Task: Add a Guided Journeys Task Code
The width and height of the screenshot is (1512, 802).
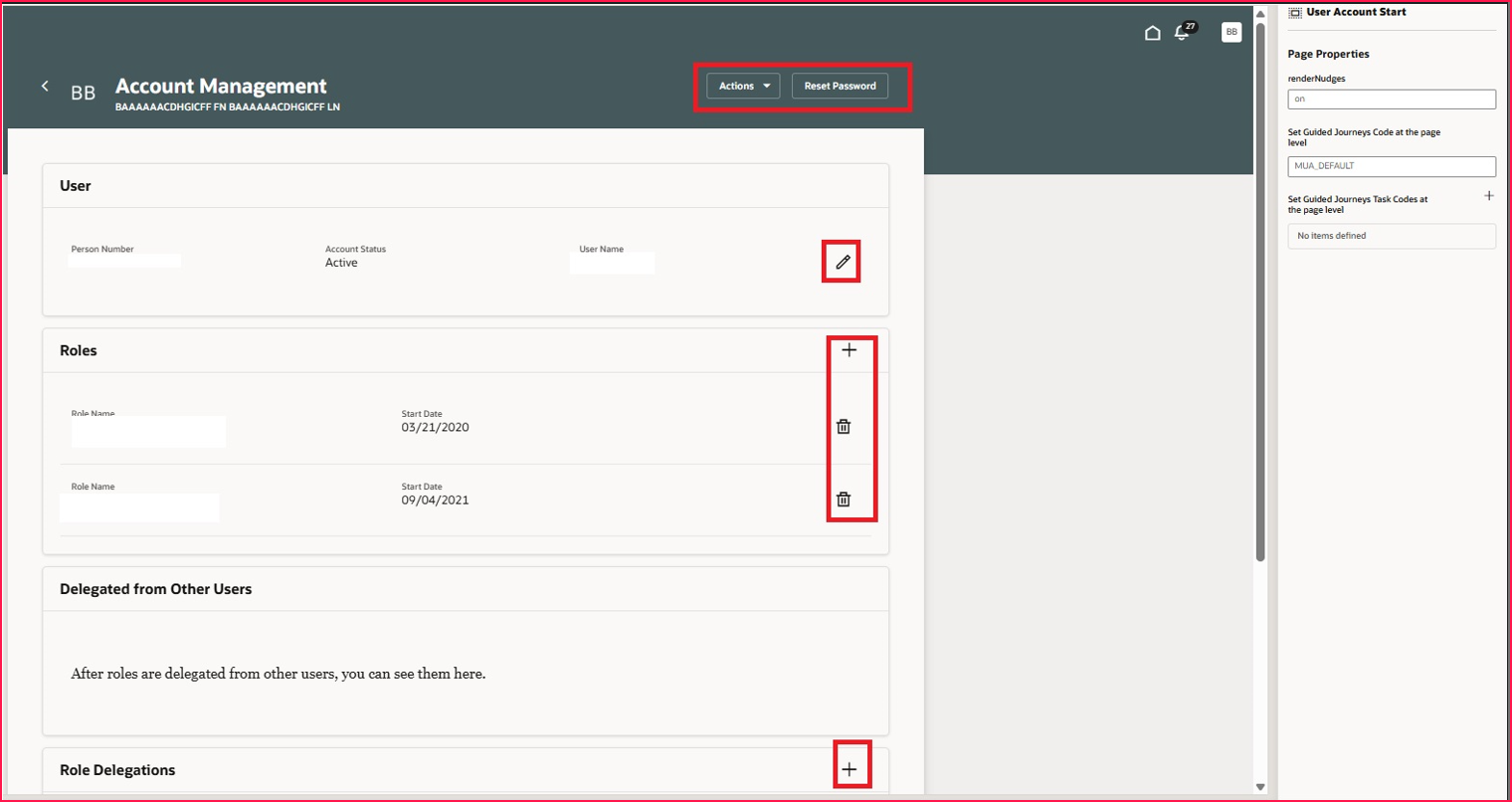Action: (1489, 196)
